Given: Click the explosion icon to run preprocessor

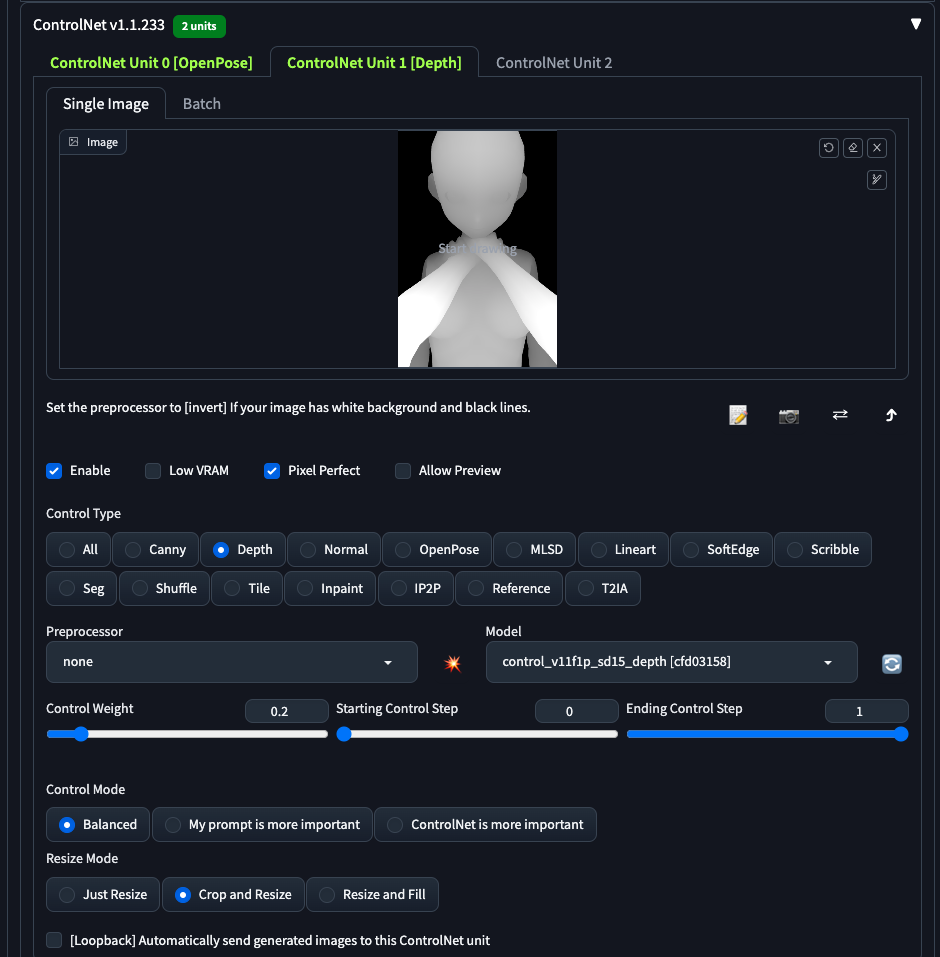Looking at the screenshot, I should click(x=452, y=663).
